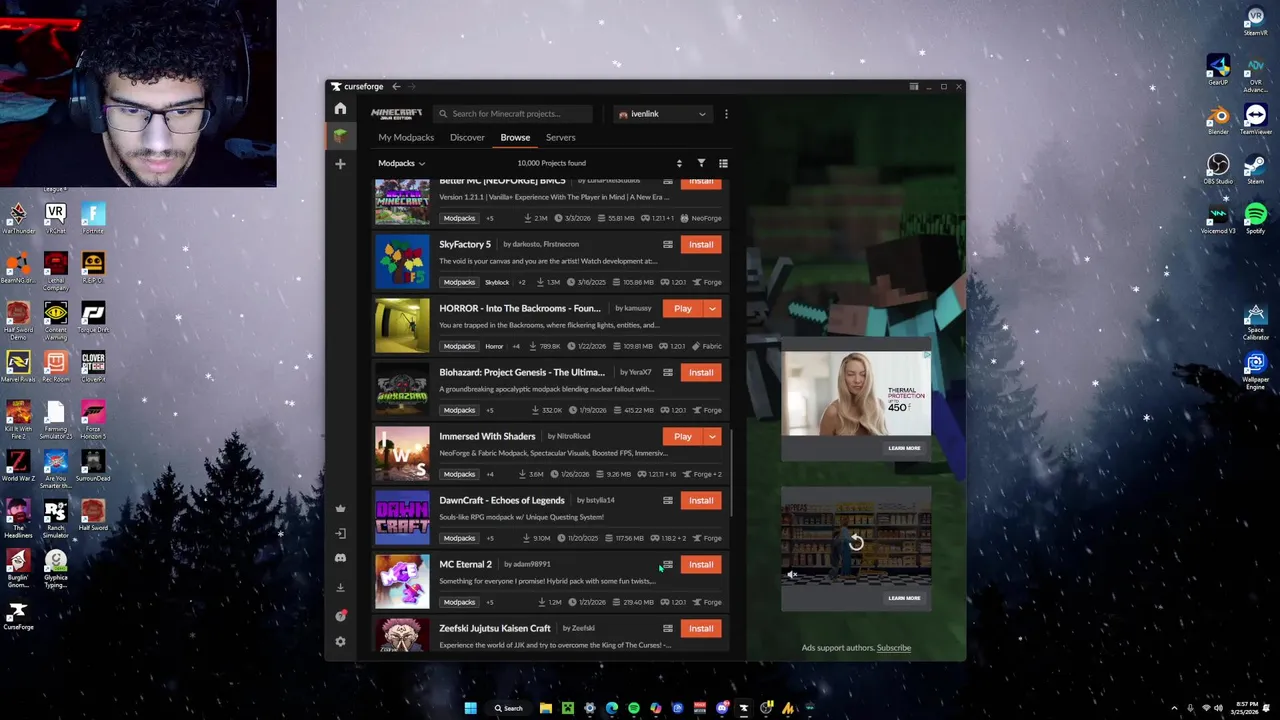
Task: Select the Browse tab
Action: pyautogui.click(x=515, y=137)
